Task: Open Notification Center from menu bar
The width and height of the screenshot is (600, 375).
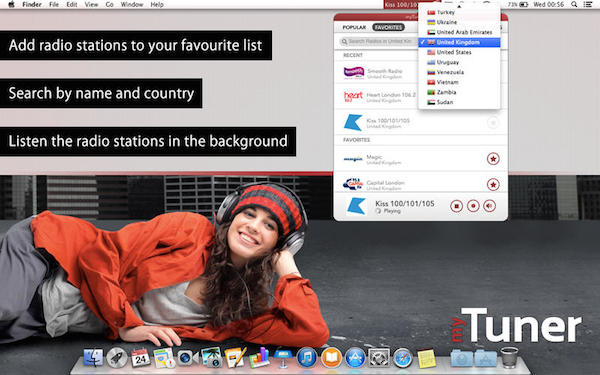Action: (x=588, y=5)
